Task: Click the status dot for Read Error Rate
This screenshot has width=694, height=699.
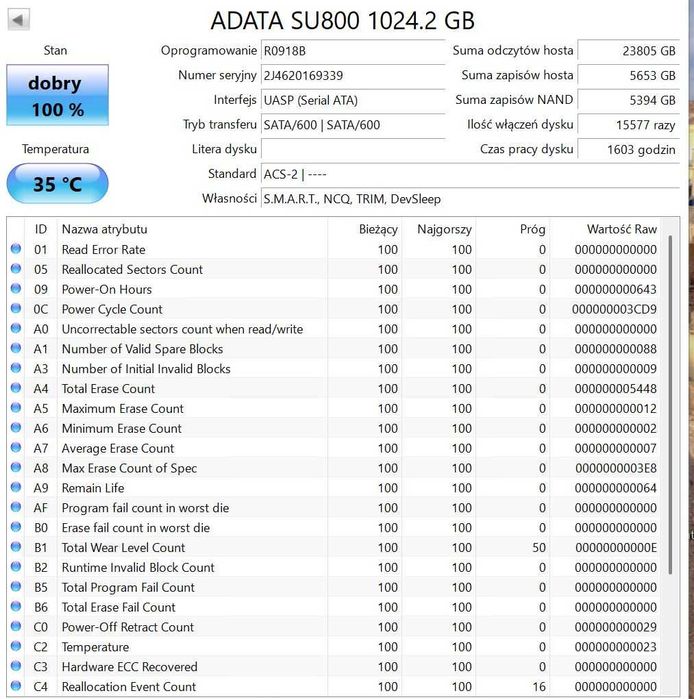Action: [16, 249]
